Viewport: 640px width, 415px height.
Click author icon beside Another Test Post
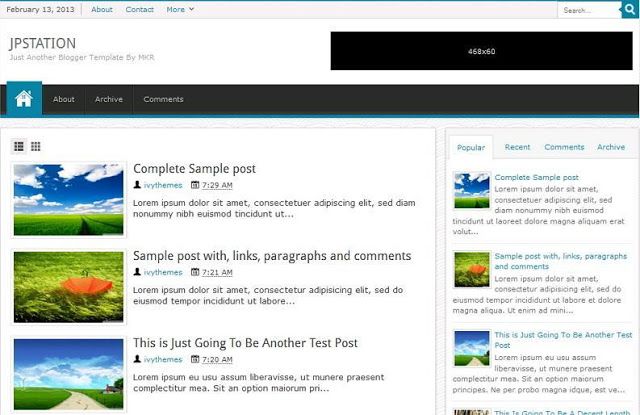(137, 359)
